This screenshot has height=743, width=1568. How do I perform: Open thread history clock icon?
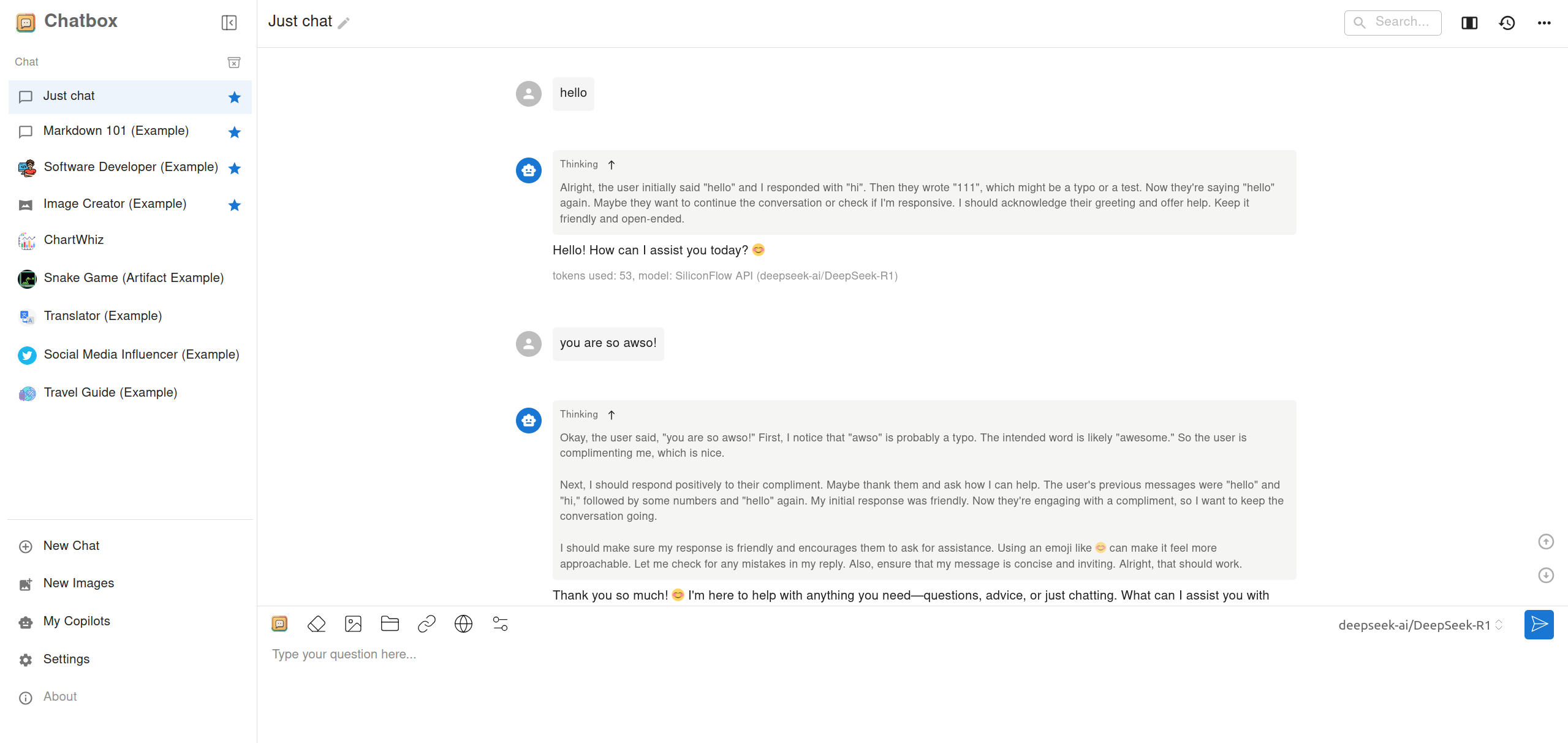[x=1507, y=23]
